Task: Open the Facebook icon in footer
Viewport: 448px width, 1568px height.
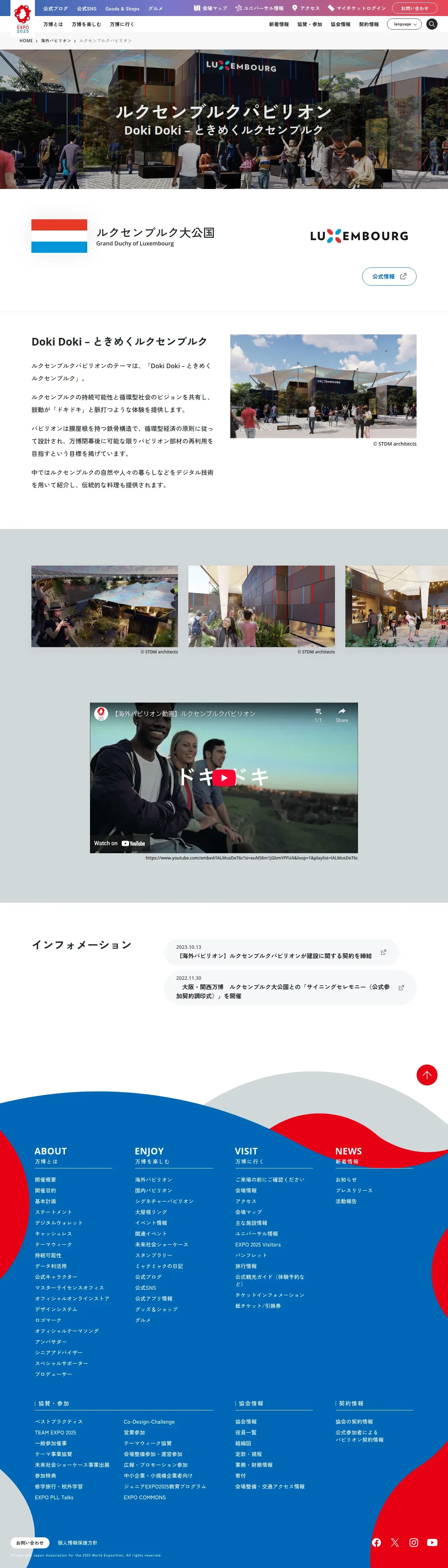Action: [377, 1542]
